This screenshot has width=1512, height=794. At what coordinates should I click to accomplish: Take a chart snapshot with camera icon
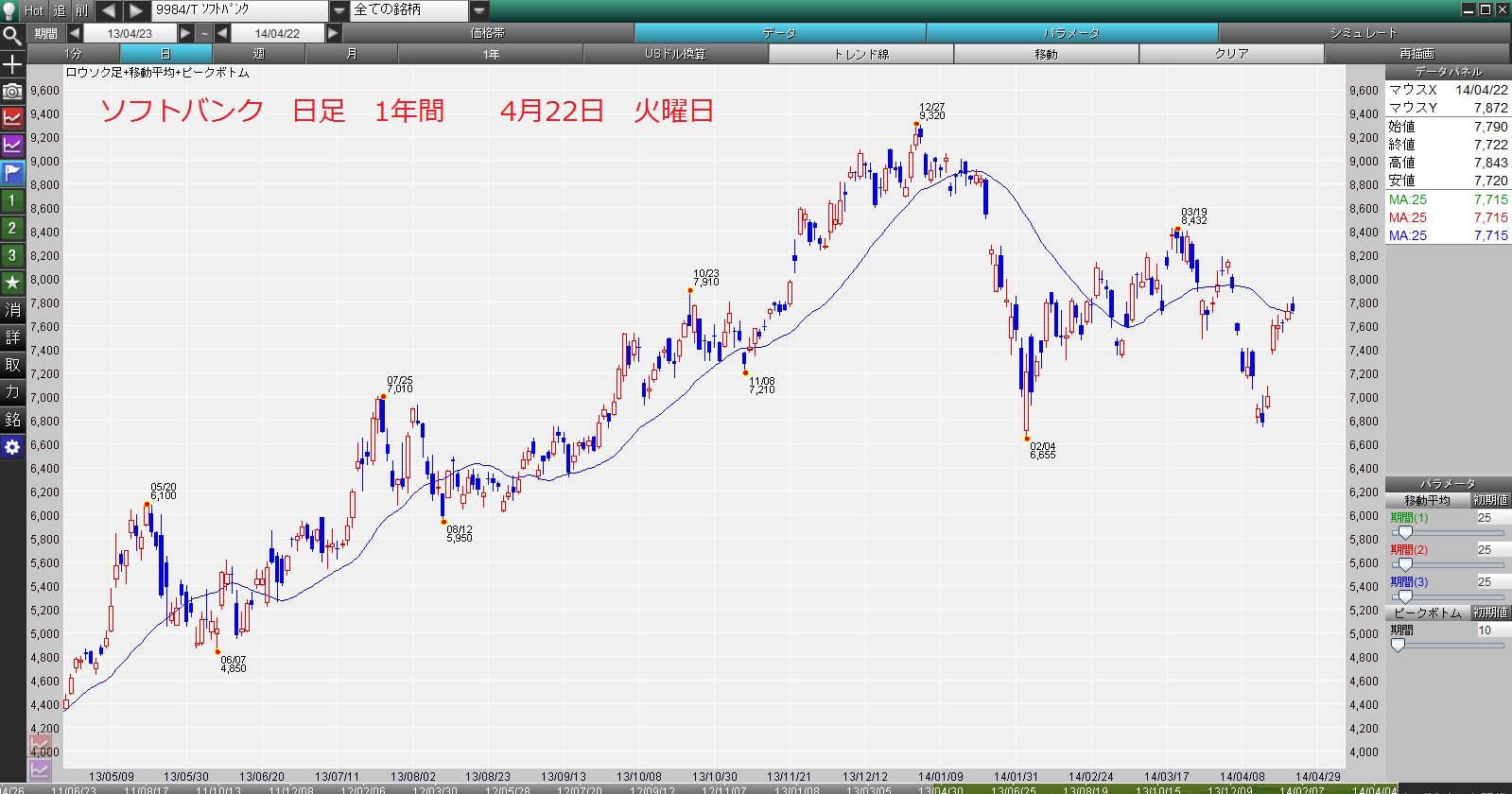[x=12, y=92]
